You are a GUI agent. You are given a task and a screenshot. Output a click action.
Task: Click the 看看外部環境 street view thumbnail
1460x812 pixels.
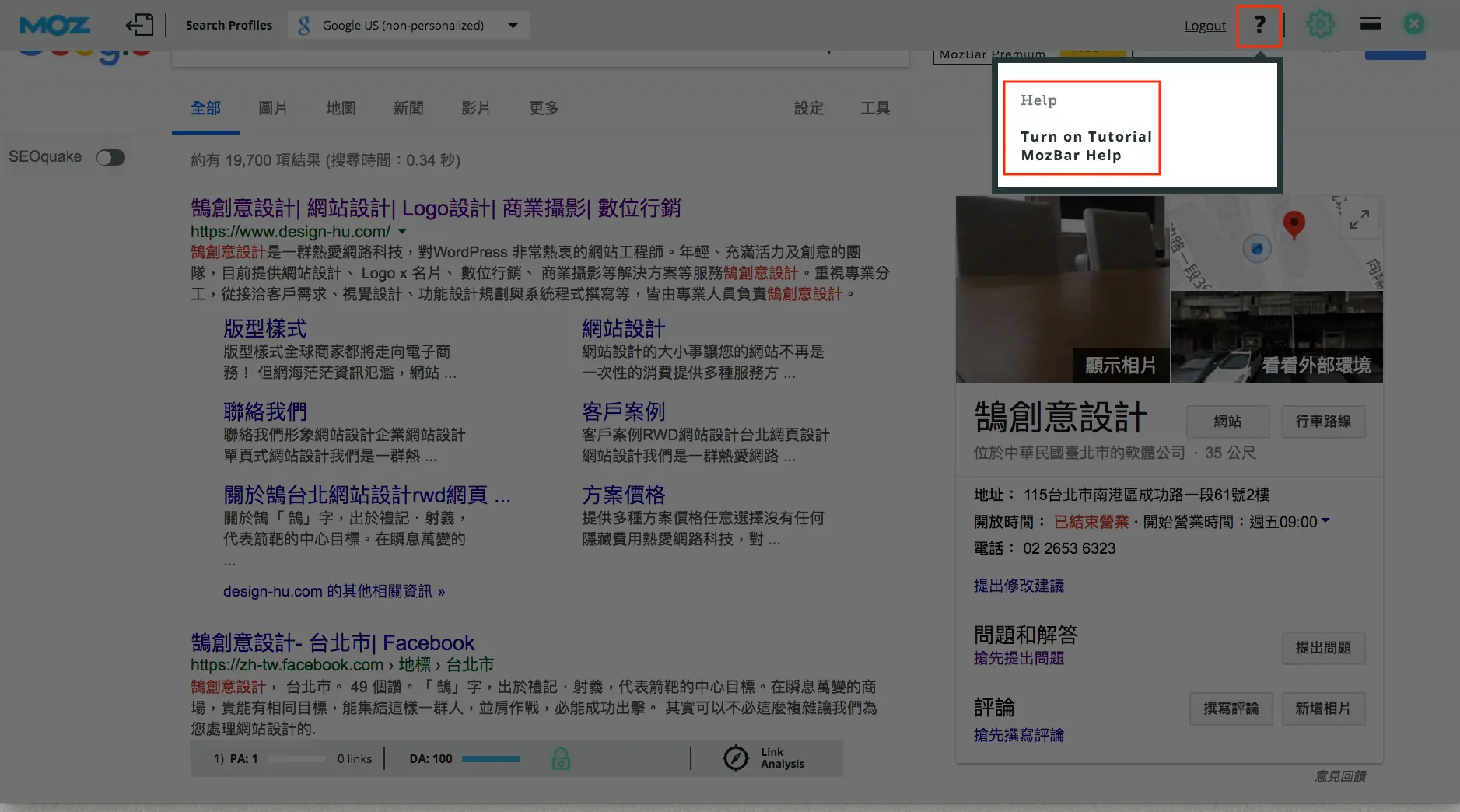coord(1276,337)
